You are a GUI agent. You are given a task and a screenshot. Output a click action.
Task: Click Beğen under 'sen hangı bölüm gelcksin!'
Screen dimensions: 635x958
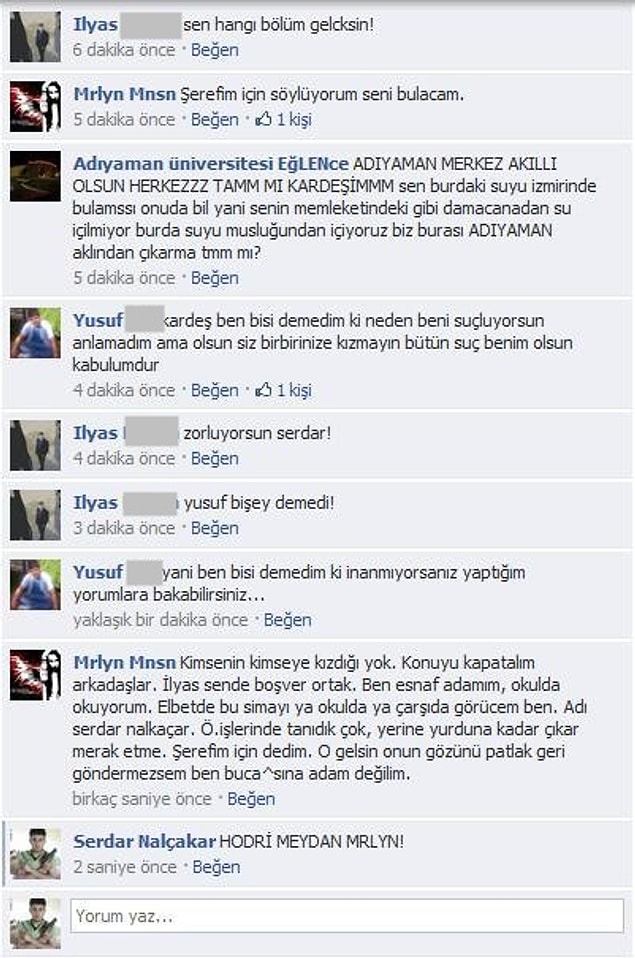[x=215, y=49]
